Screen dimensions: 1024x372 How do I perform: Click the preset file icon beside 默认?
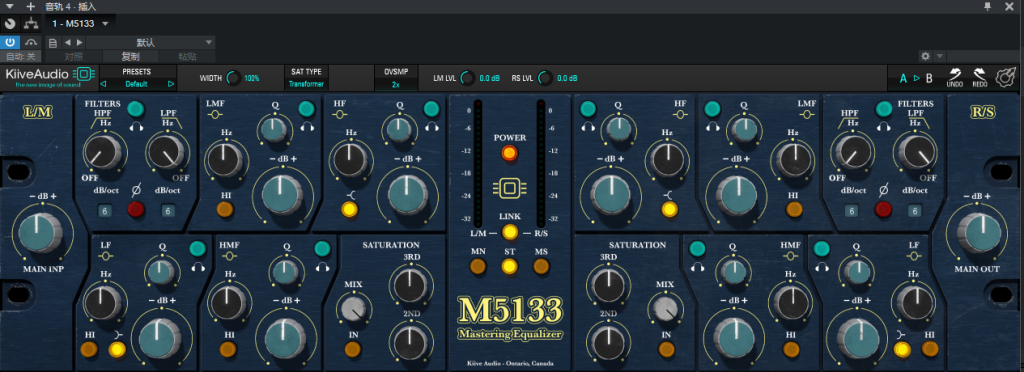[53, 42]
